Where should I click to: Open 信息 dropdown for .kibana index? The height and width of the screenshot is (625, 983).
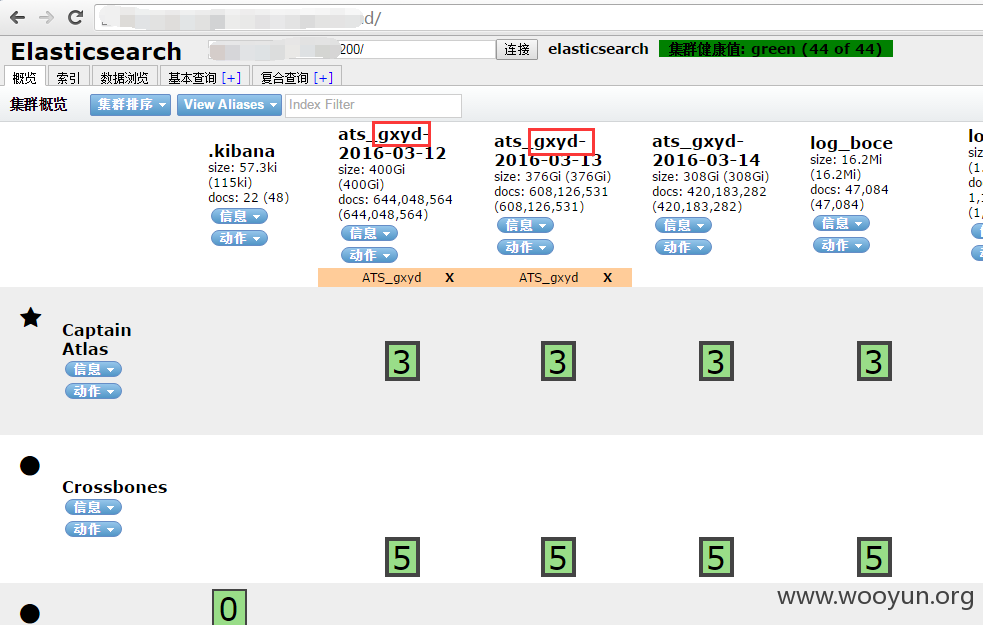[x=239, y=216]
